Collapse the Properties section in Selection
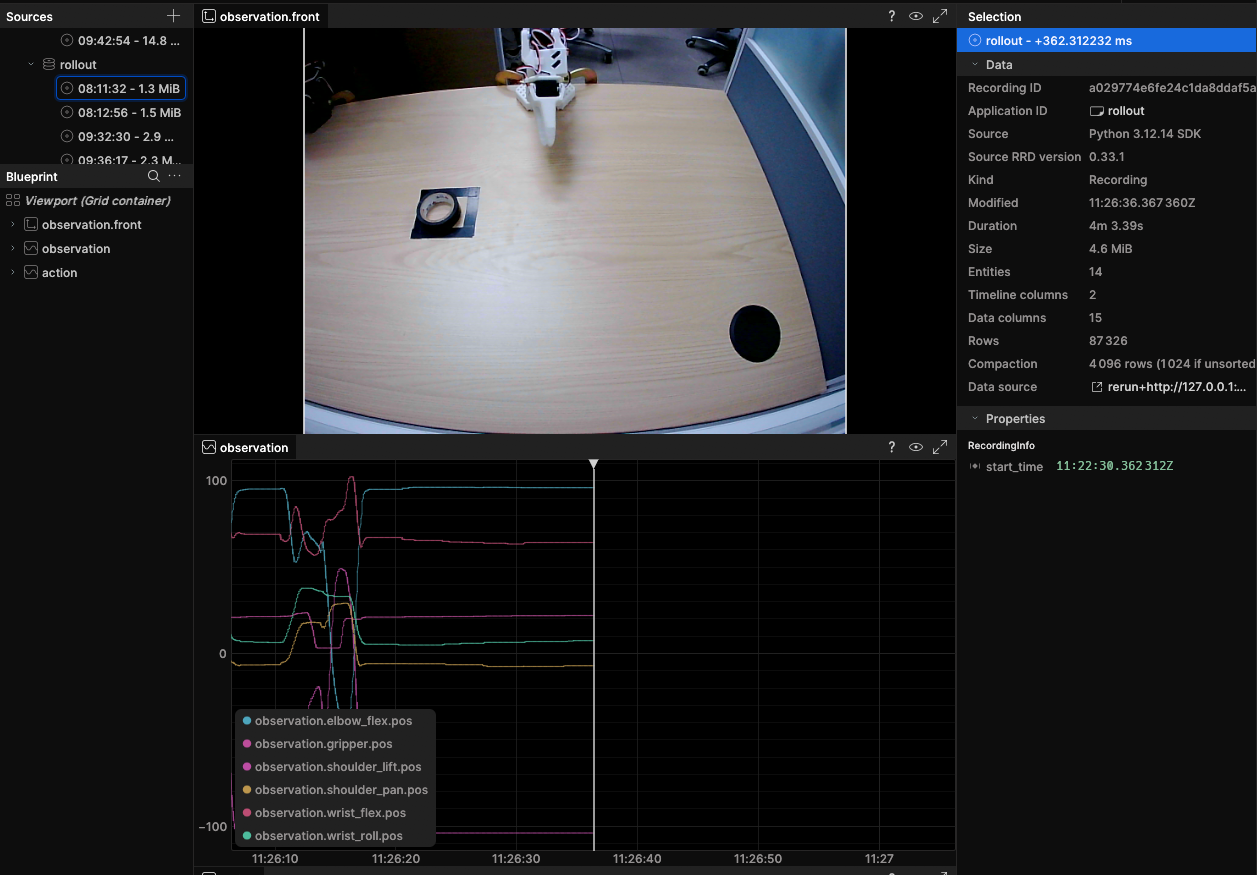Image resolution: width=1257 pixels, height=875 pixels. pyautogui.click(x=975, y=419)
